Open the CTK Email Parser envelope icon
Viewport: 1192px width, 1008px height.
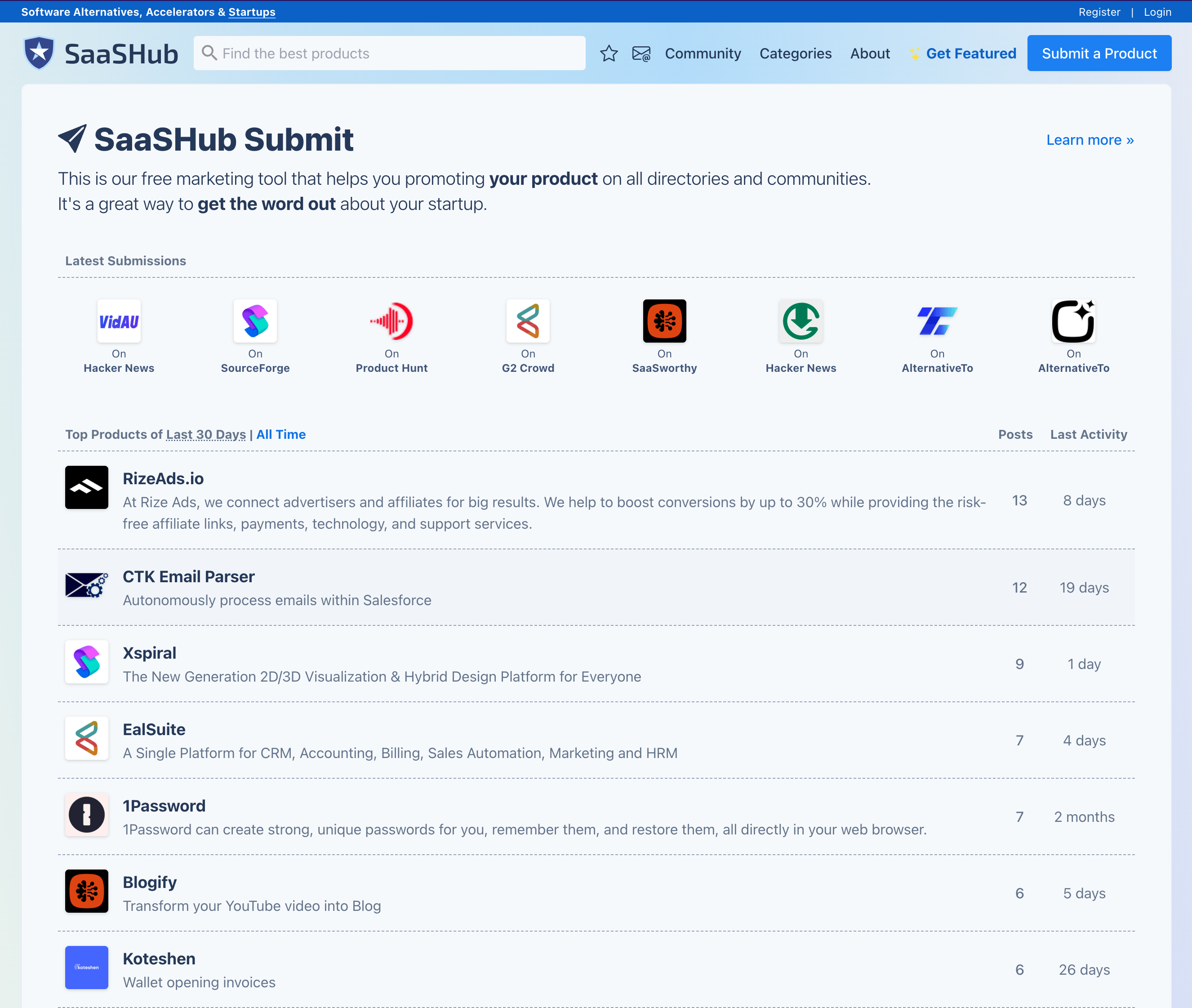87,585
